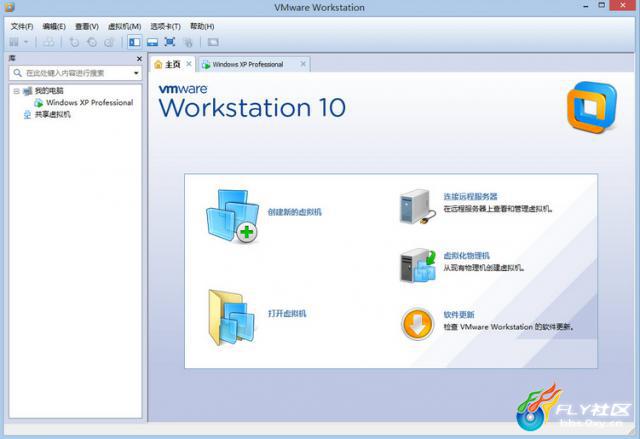Image resolution: width=640 pixels, height=439 pixels.
Task: Collapse the 我的电脑 tree node
Action: point(16,91)
